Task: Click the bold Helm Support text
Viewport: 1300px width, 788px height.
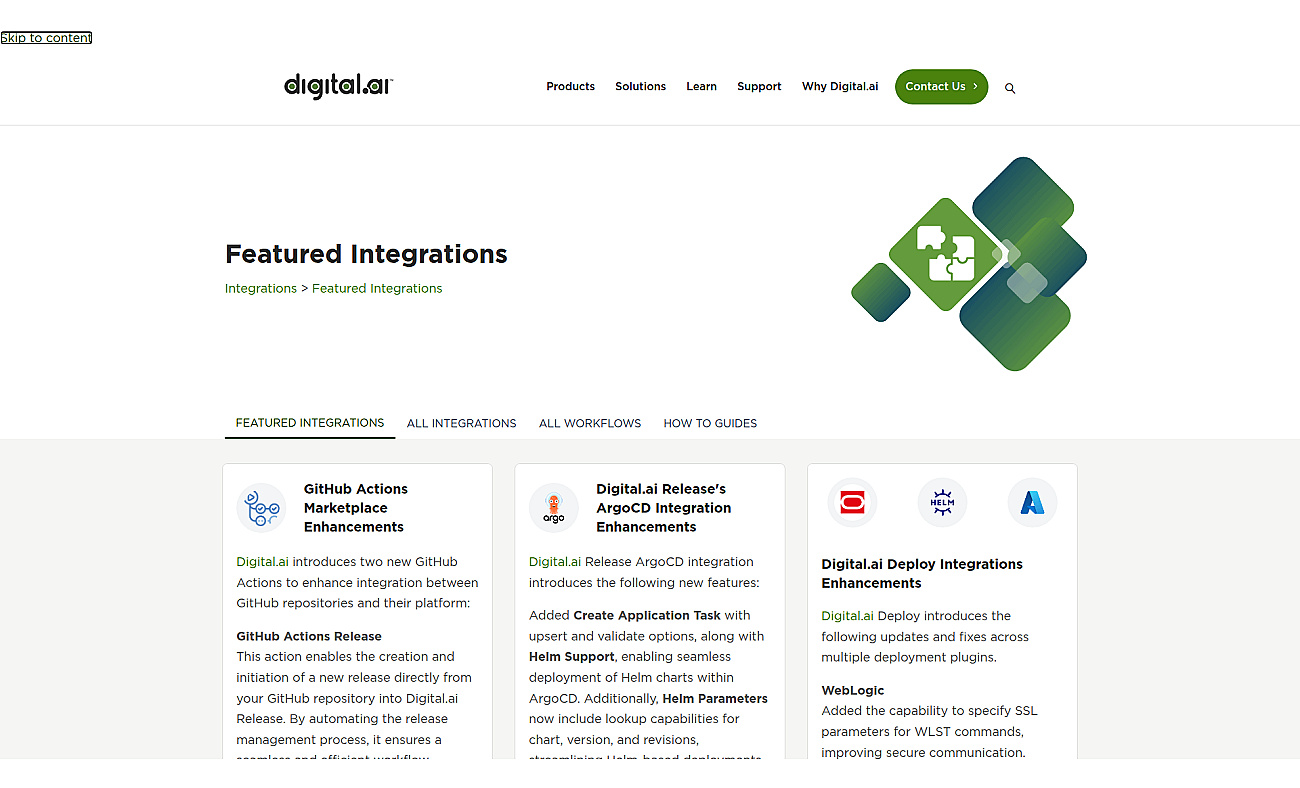Action: pos(572,657)
